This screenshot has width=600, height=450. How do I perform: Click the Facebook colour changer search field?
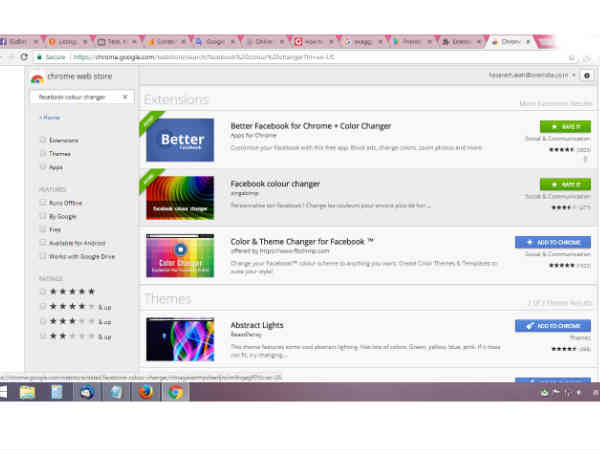click(x=78, y=97)
